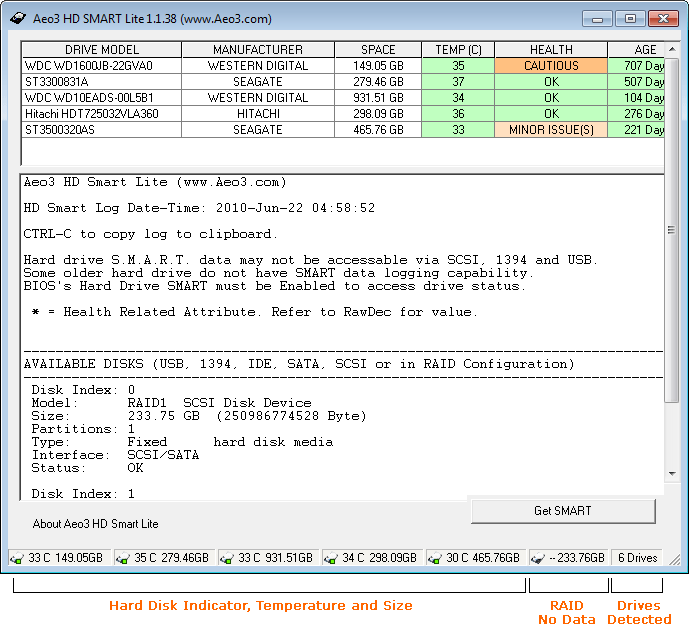The height and width of the screenshot is (638, 689).
Task: Click drive icon next to 34 C 298.09GB
Action: tap(331, 558)
